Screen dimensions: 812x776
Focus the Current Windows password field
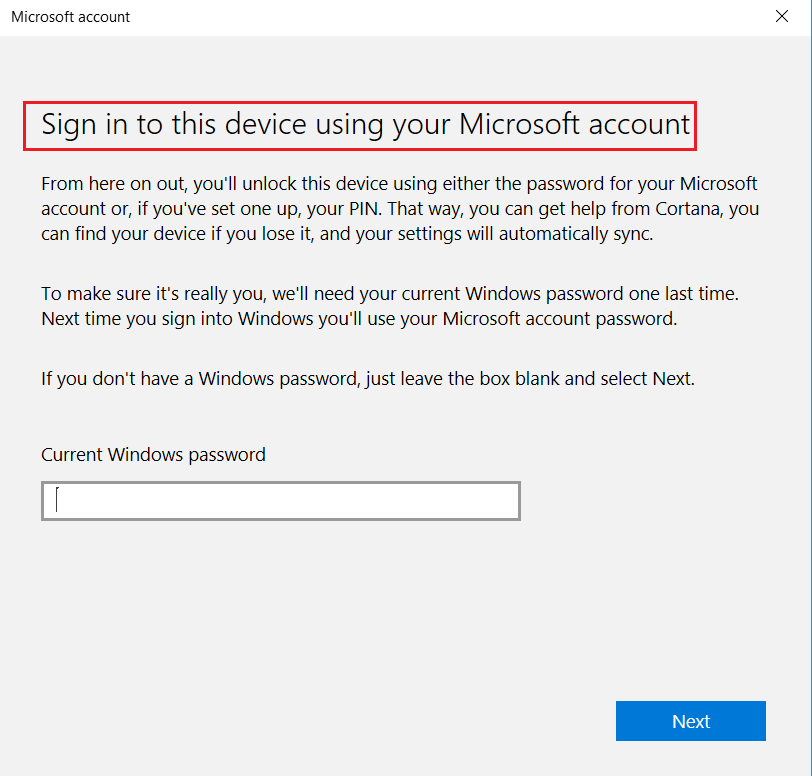tap(280, 501)
